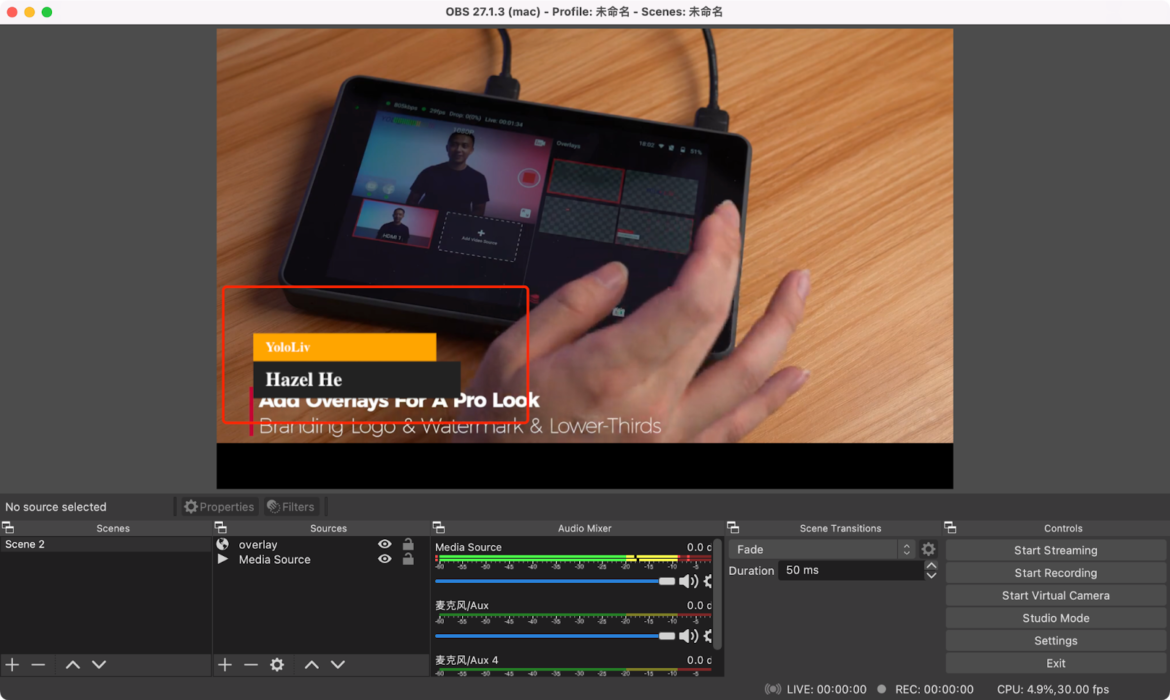Pop out the Audio Mixer panel icon
This screenshot has width=1170, height=700.
pyautogui.click(x=436, y=527)
